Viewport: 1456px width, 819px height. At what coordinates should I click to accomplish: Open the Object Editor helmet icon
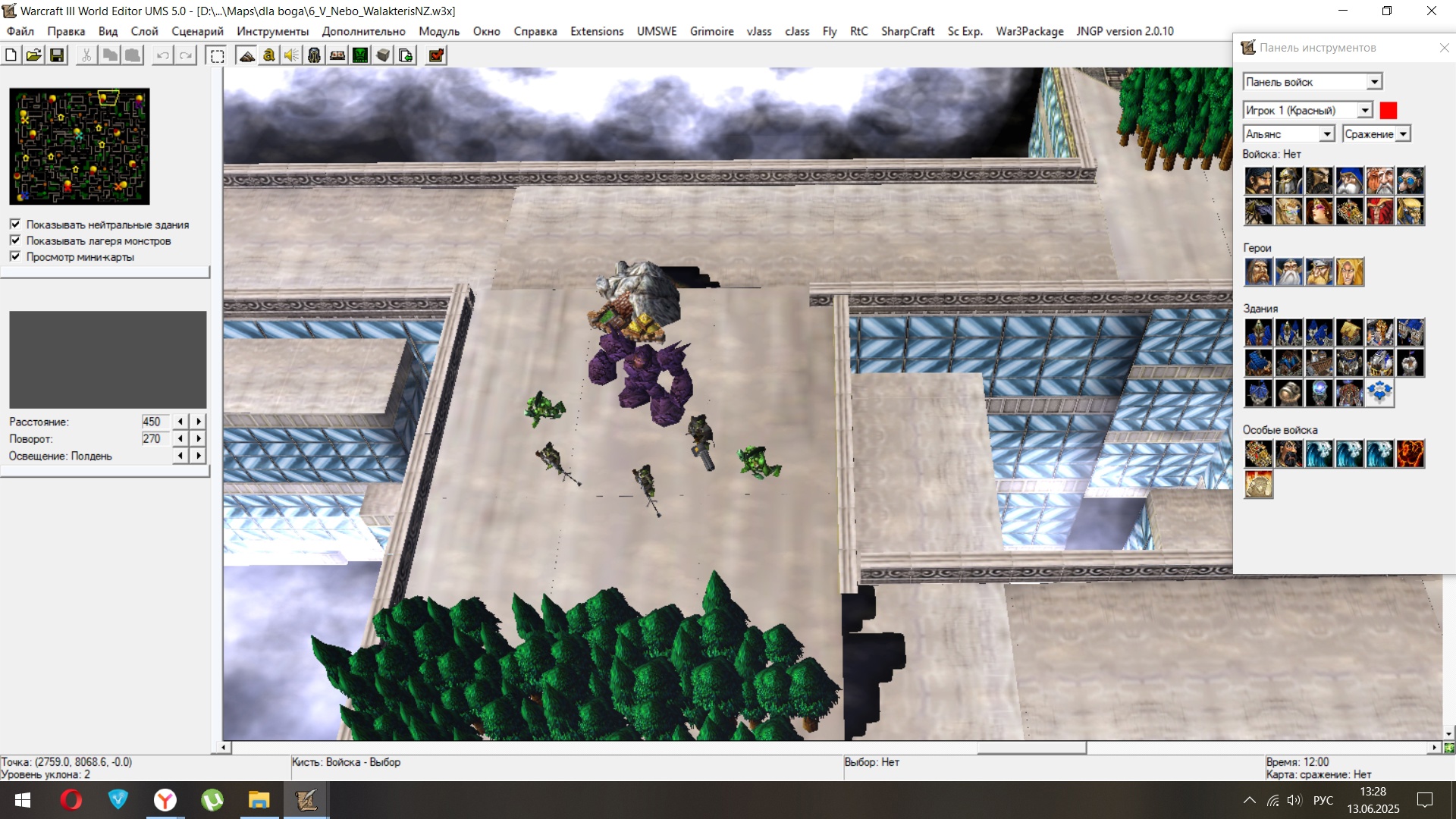(x=315, y=55)
